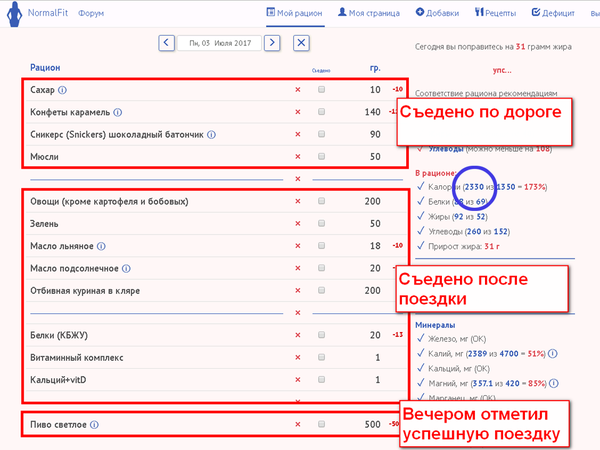
Task: Go to previous day with left arrow
Action: (x=167, y=43)
